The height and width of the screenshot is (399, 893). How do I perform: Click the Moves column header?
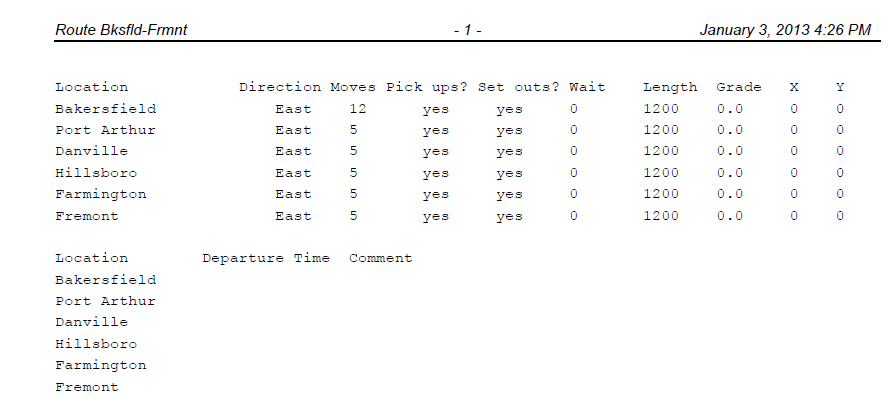(x=353, y=87)
